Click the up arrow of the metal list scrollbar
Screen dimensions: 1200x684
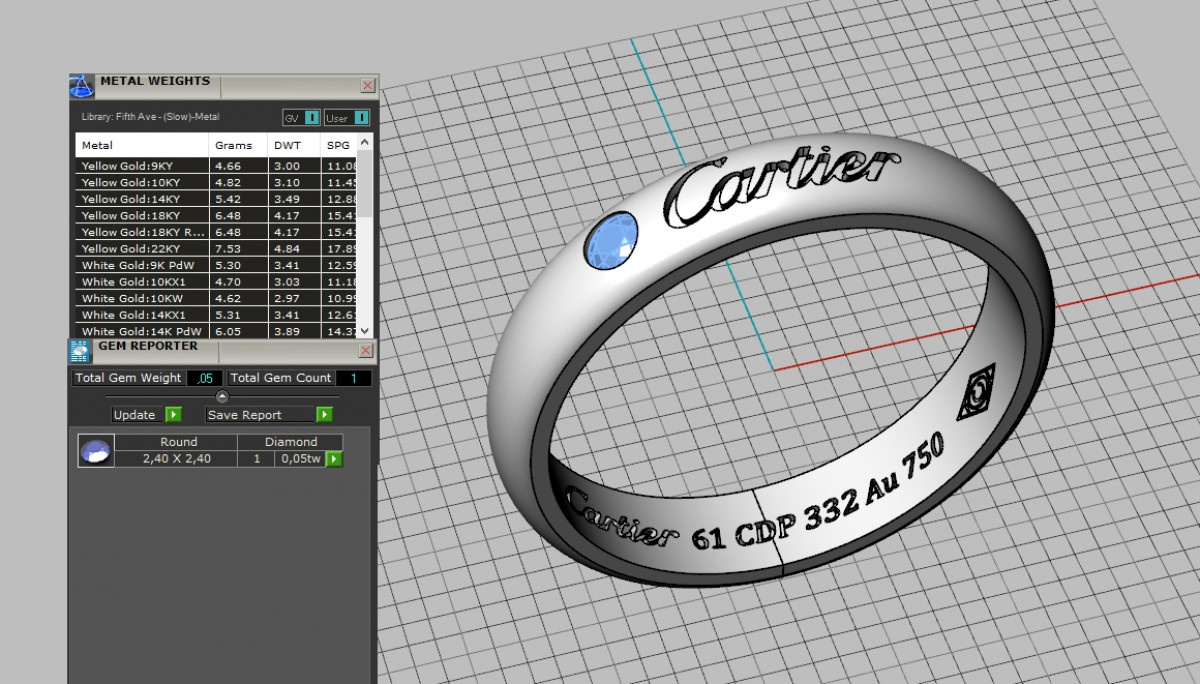pyautogui.click(x=364, y=142)
